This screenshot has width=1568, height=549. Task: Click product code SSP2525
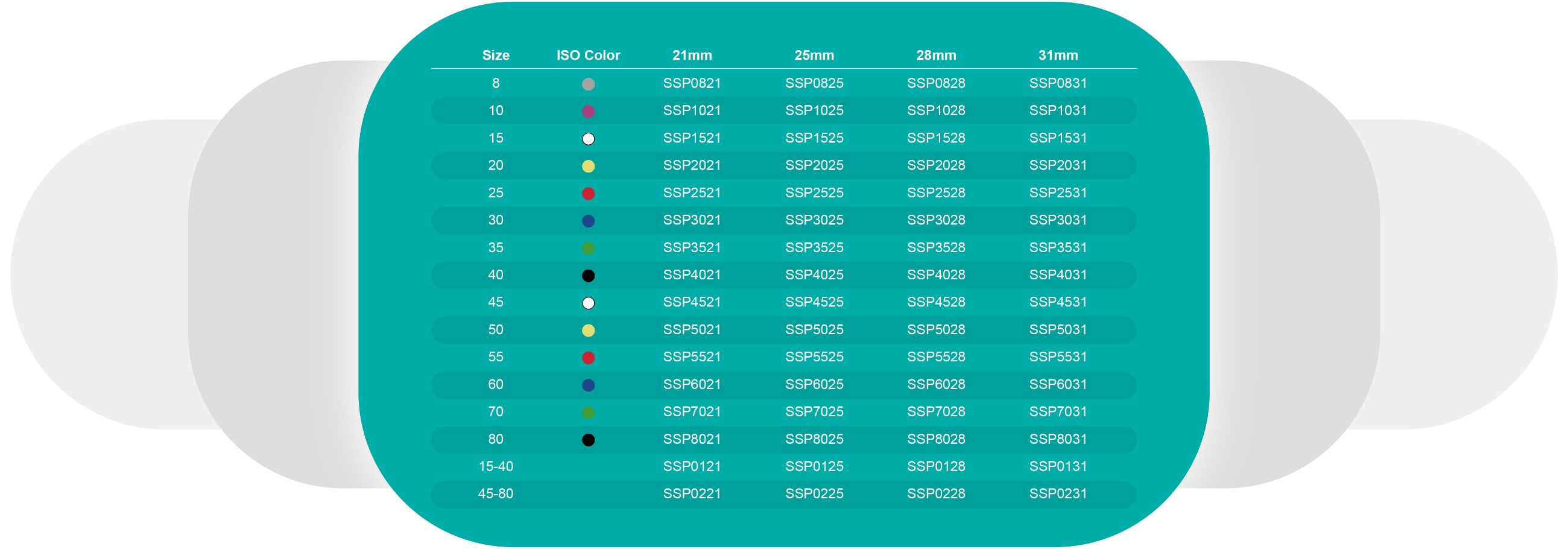(814, 193)
